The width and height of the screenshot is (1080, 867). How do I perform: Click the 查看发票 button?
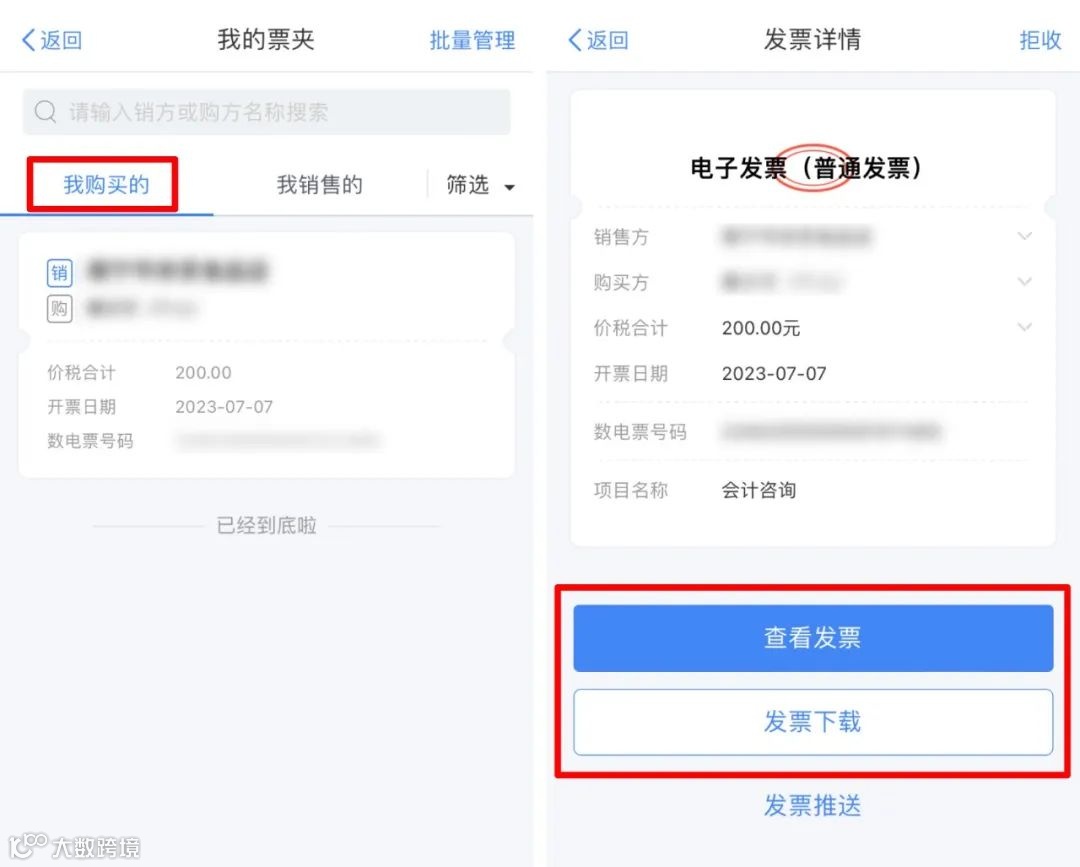pyautogui.click(x=813, y=638)
